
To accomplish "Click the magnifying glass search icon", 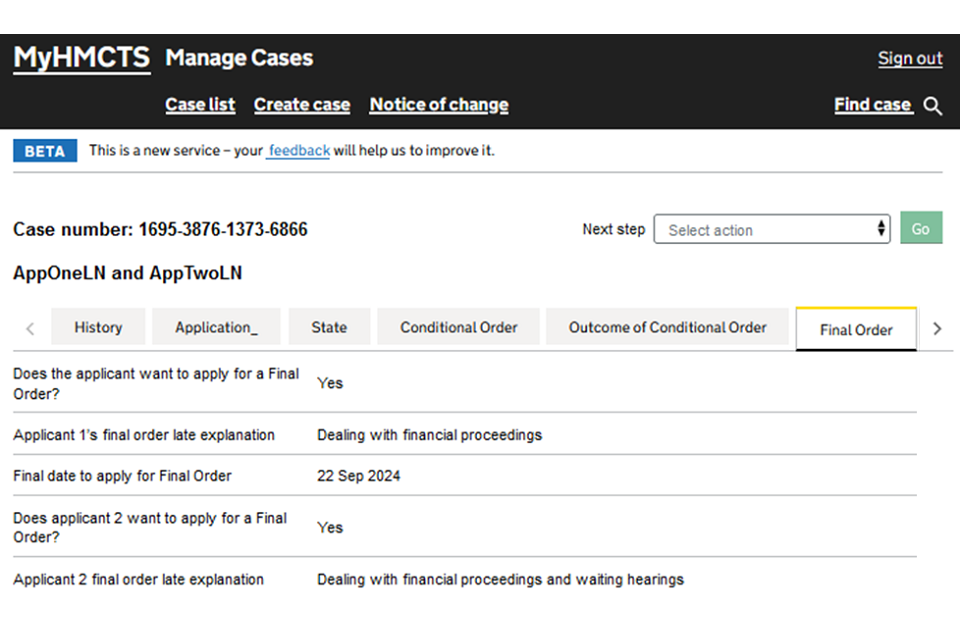I will tap(932, 106).
